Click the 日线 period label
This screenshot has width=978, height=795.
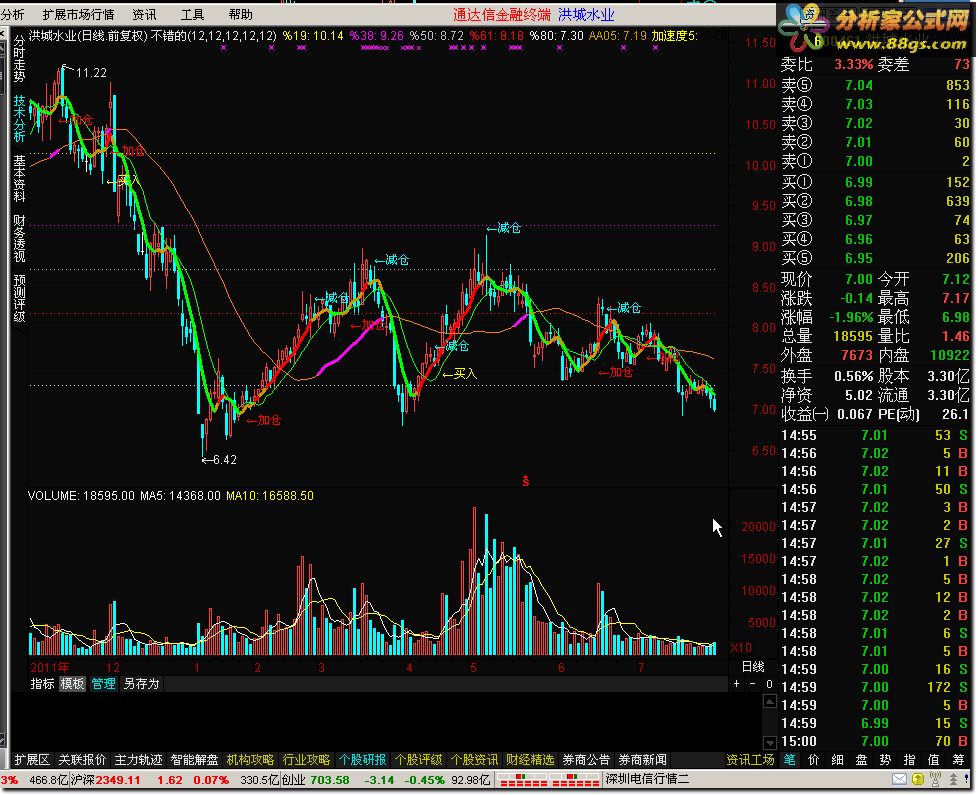(753, 667)
